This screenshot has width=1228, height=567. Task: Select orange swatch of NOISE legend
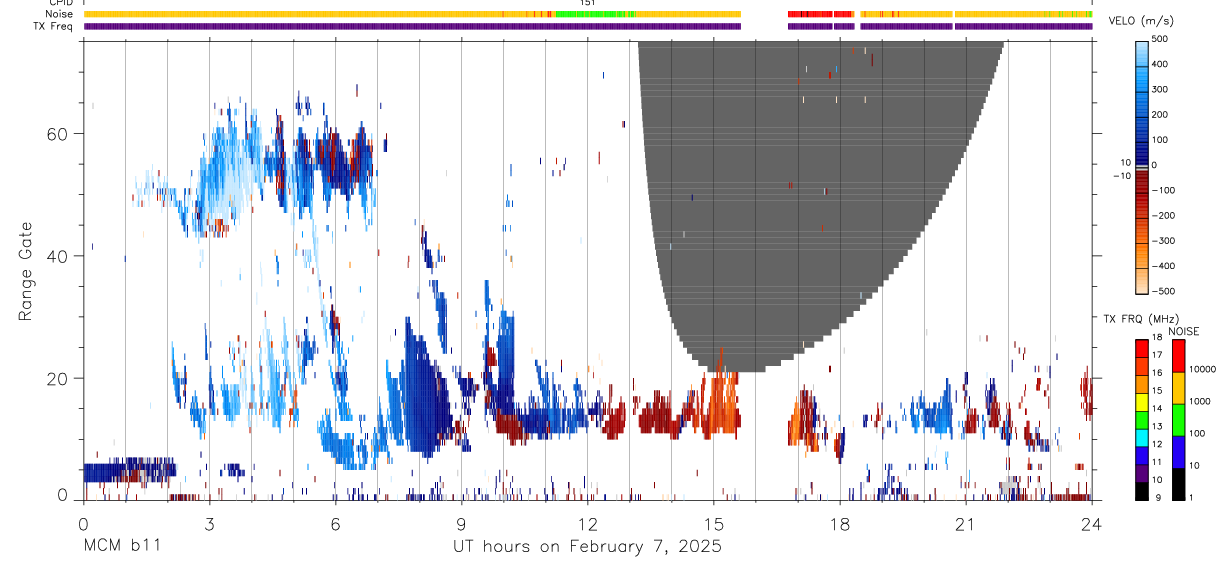click(x=1179, y=388)
